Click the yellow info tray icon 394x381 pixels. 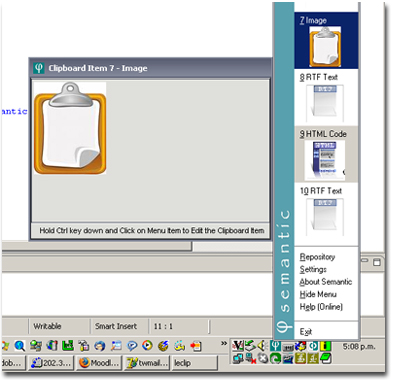tap(325, 346)
